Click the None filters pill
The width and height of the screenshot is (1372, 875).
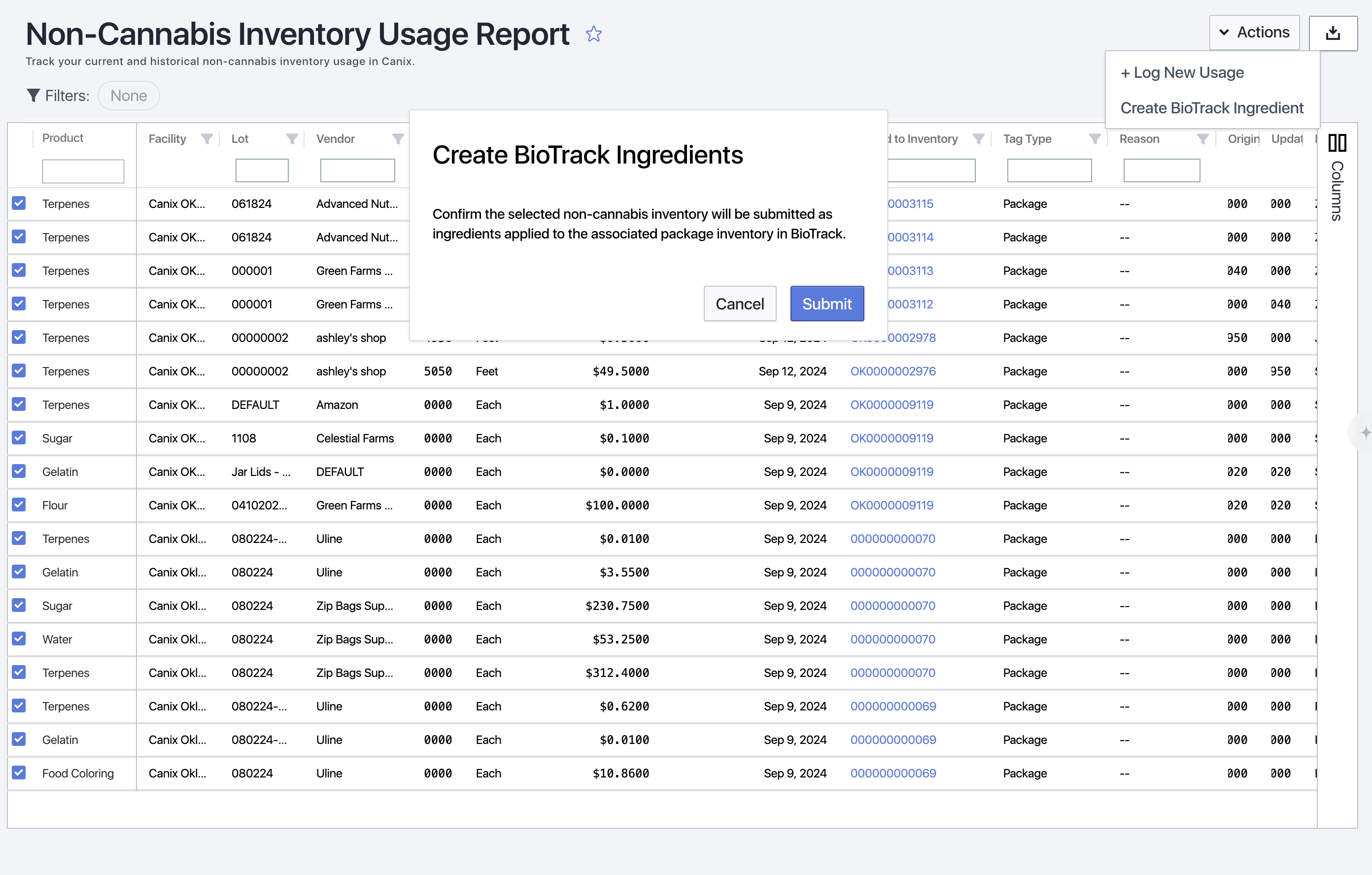[x=128, y=96]
